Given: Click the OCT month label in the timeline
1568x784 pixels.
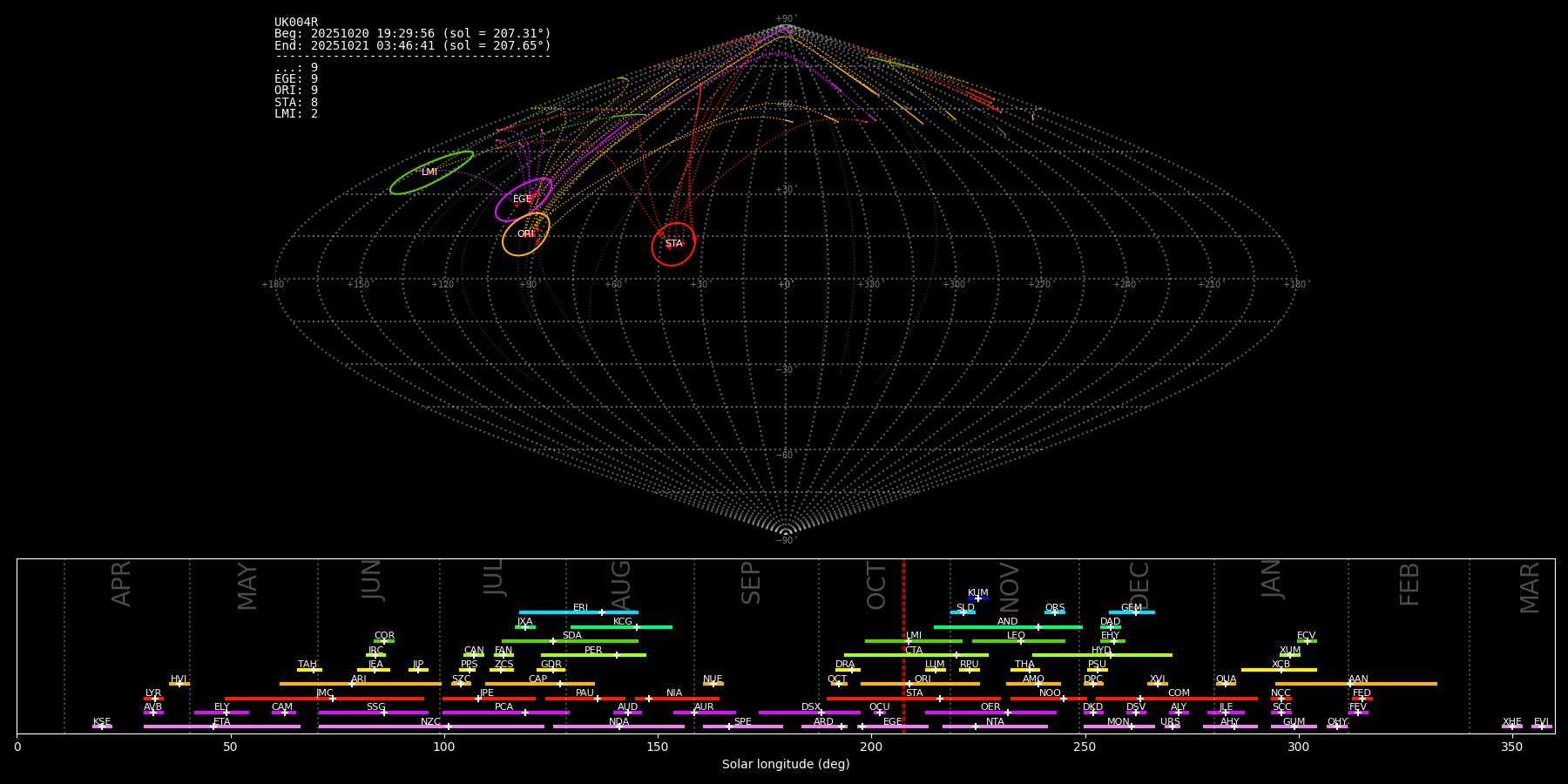Looking at the screenshot, I should (x=876, y=585).
